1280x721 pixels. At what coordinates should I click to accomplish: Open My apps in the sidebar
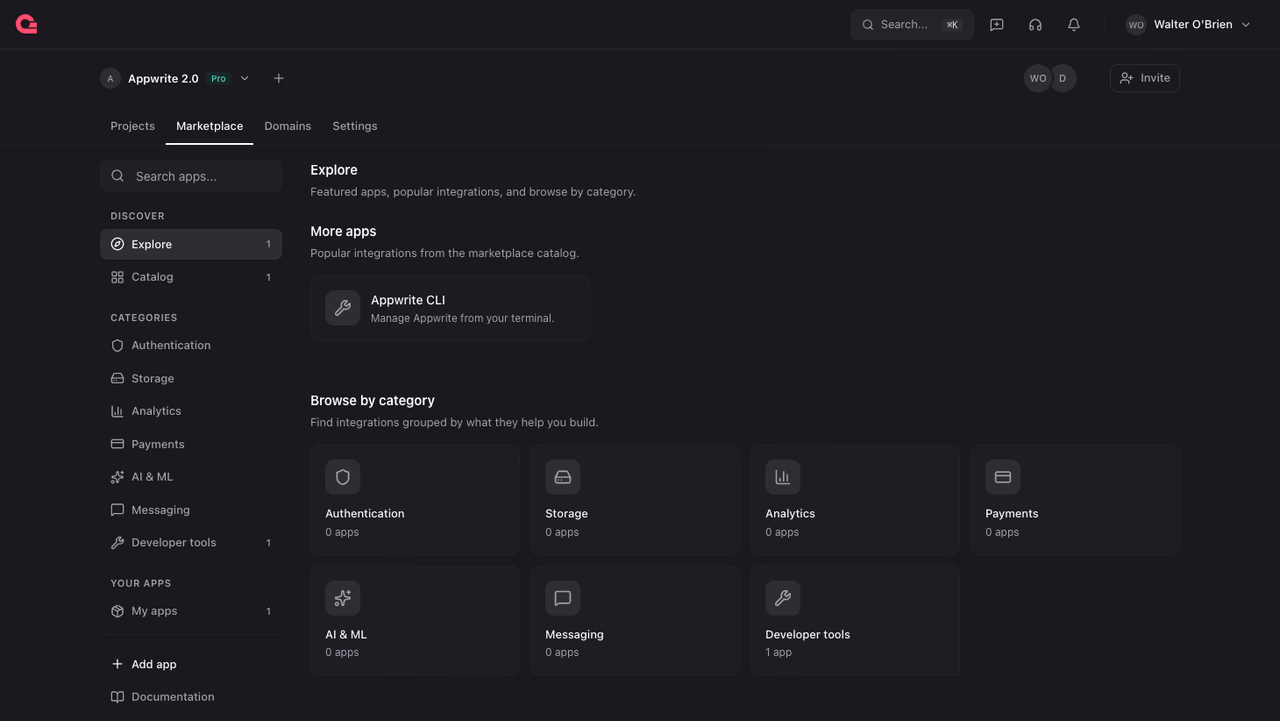(191, 611)
